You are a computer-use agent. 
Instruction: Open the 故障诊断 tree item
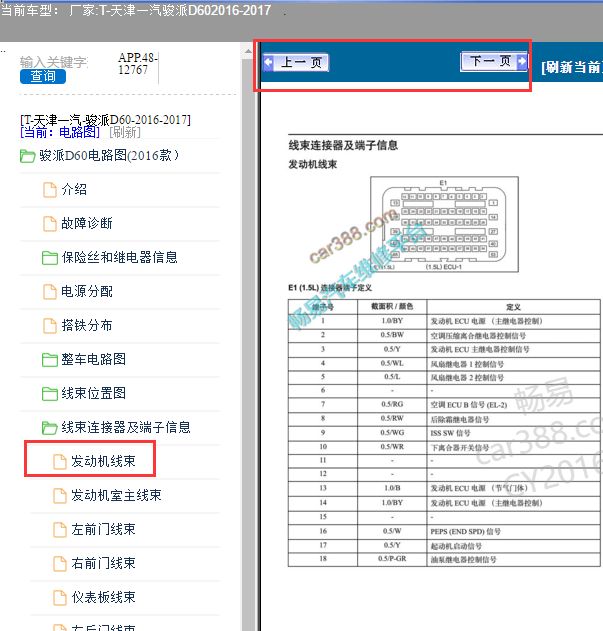[87, 223]
